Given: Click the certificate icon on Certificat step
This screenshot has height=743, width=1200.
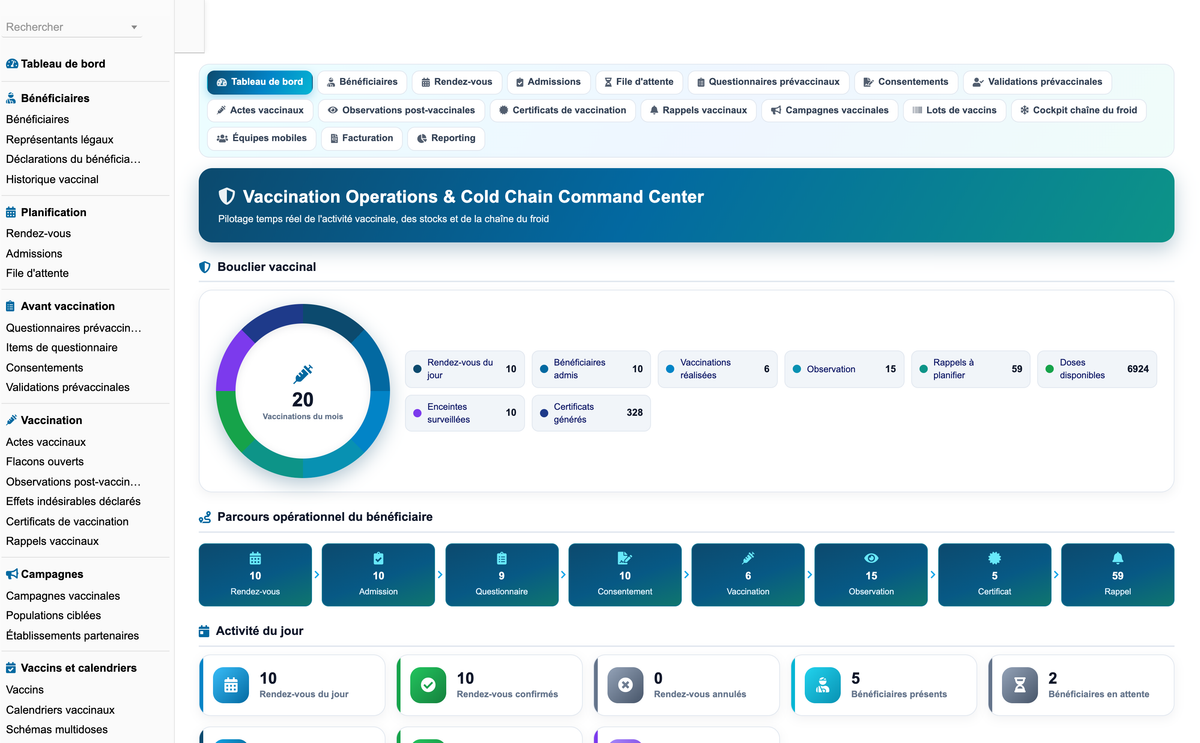Looking at the screenshot, I should pyautogui.click(x=994, y=558).
